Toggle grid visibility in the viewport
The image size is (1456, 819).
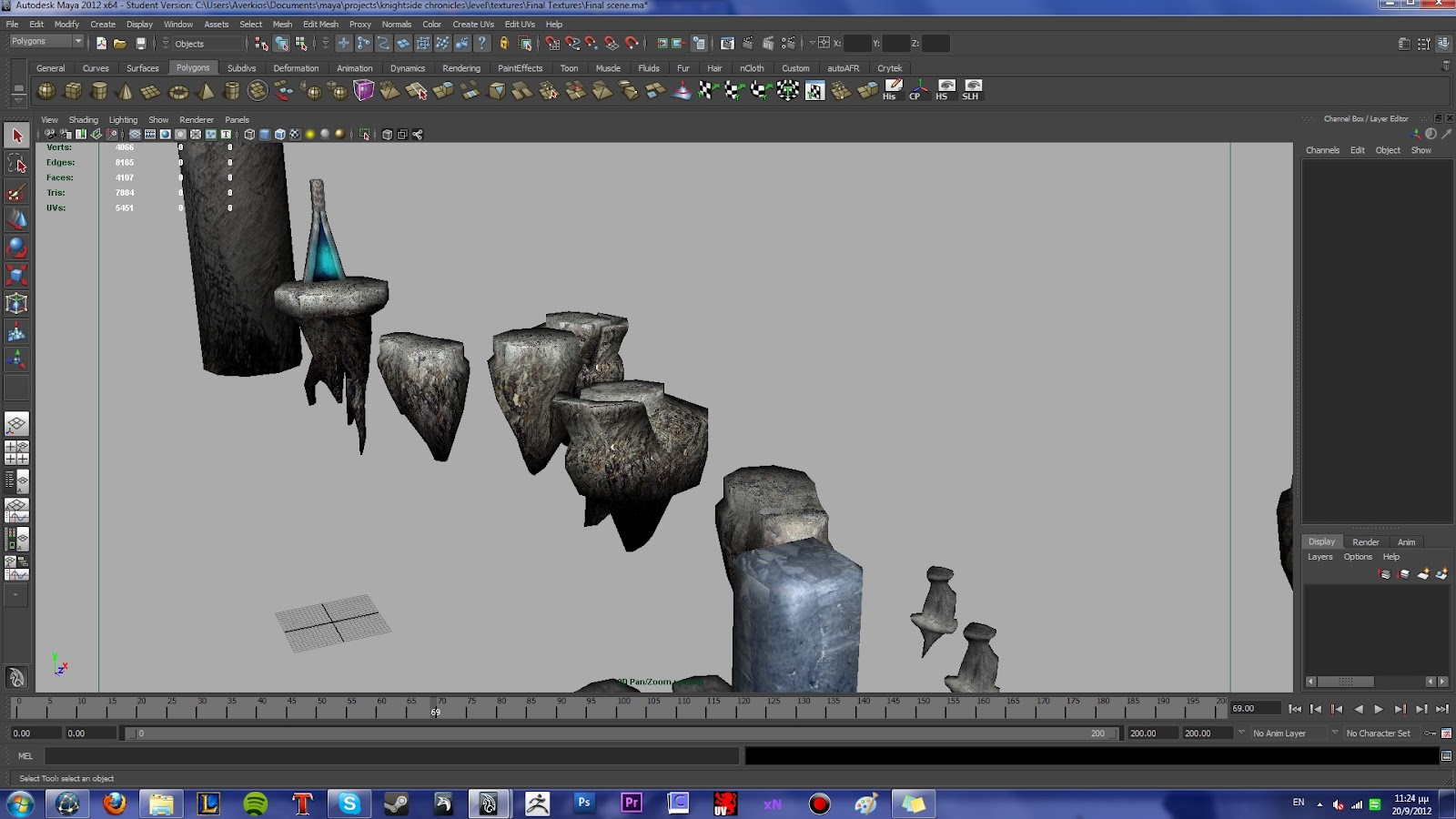133,133
